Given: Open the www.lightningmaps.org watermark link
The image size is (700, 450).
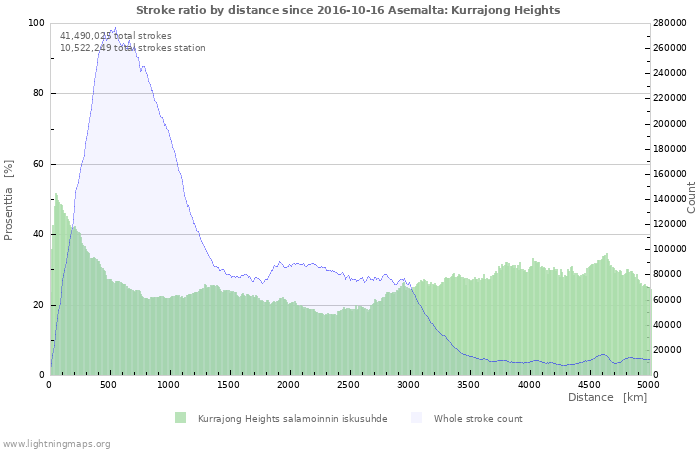Looking at the screenshot, I should pos(56,443).
